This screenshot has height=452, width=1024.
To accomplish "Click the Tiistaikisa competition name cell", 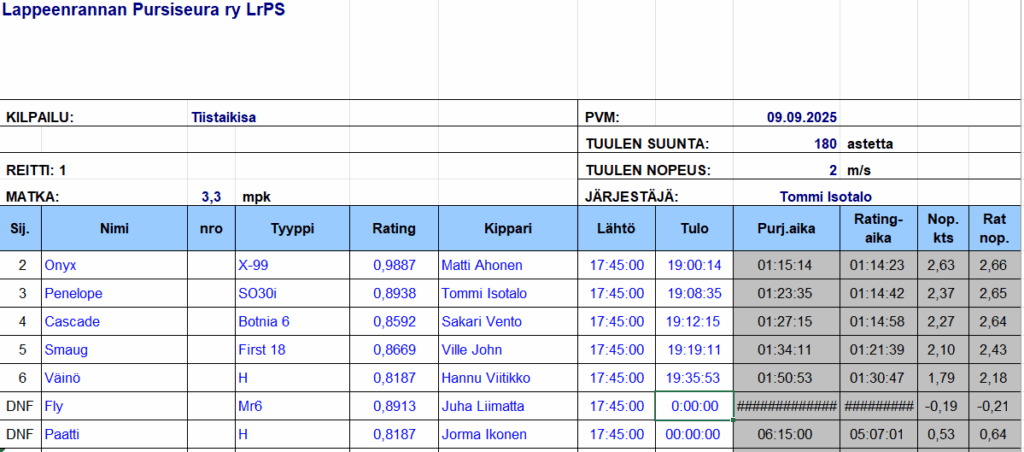I will click(x=223, y=117).
